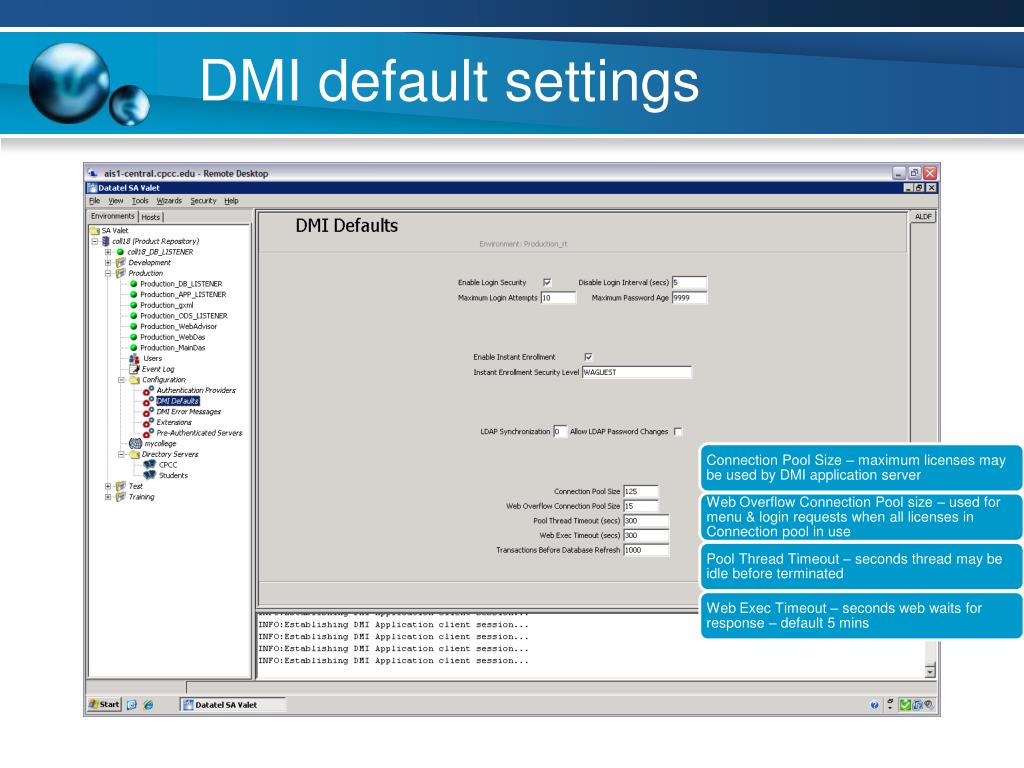The image size is (1024, 768).
Task: Click the gear icon beside DMI Error Messages
Action: point(148,411)
